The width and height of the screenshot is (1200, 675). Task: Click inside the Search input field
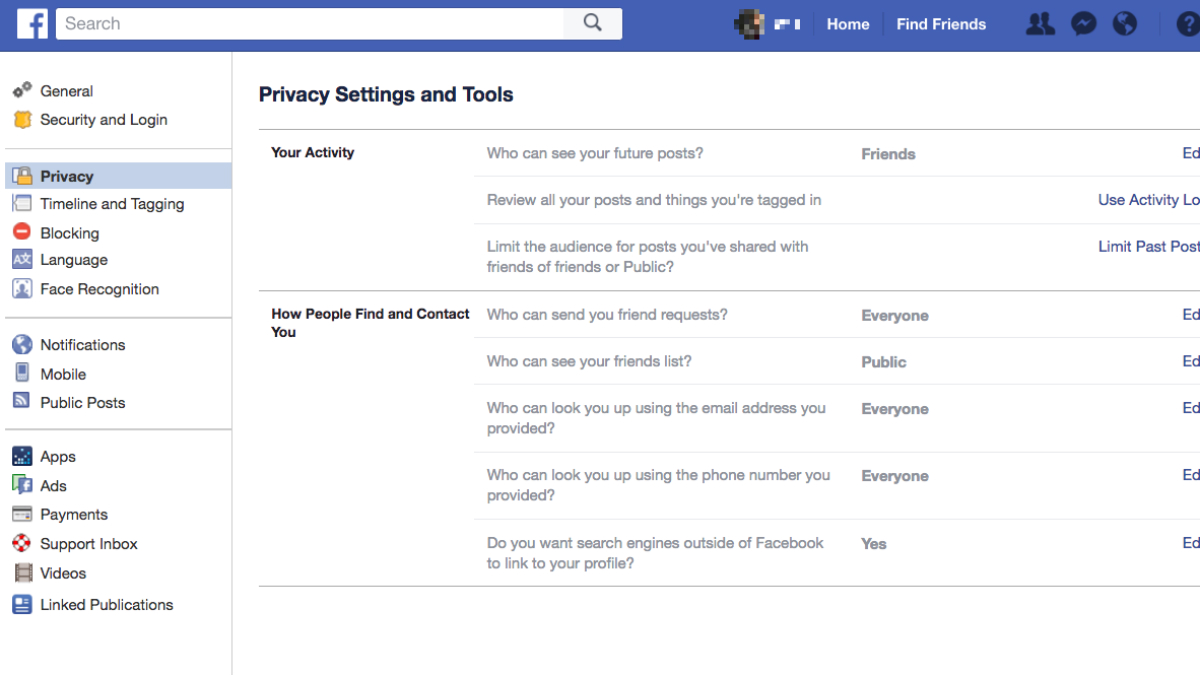[x=300, y=22]
